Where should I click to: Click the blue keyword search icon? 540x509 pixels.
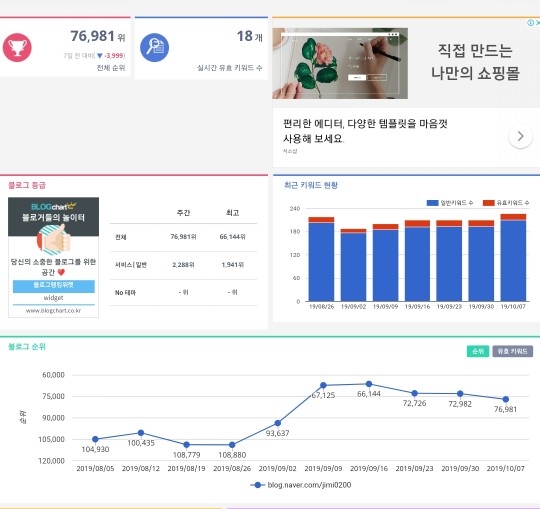click(154, 48)
